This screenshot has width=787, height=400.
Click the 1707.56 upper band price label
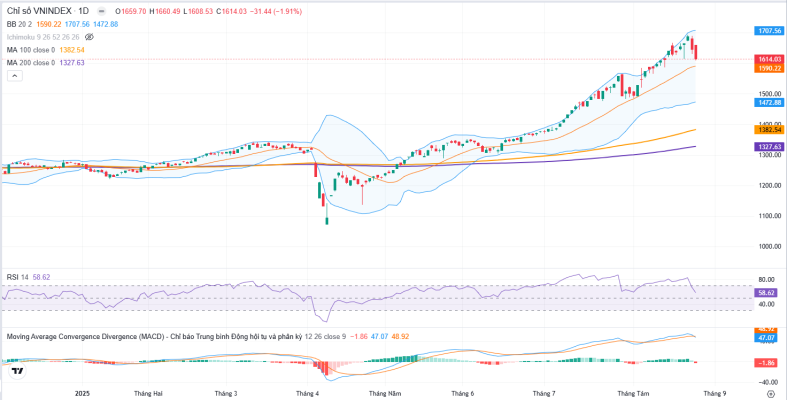point(770,31)
